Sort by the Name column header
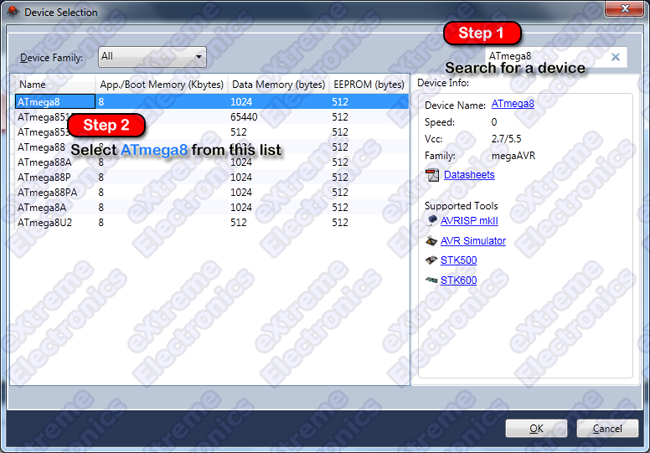The image size is (650, 453). 55,85
